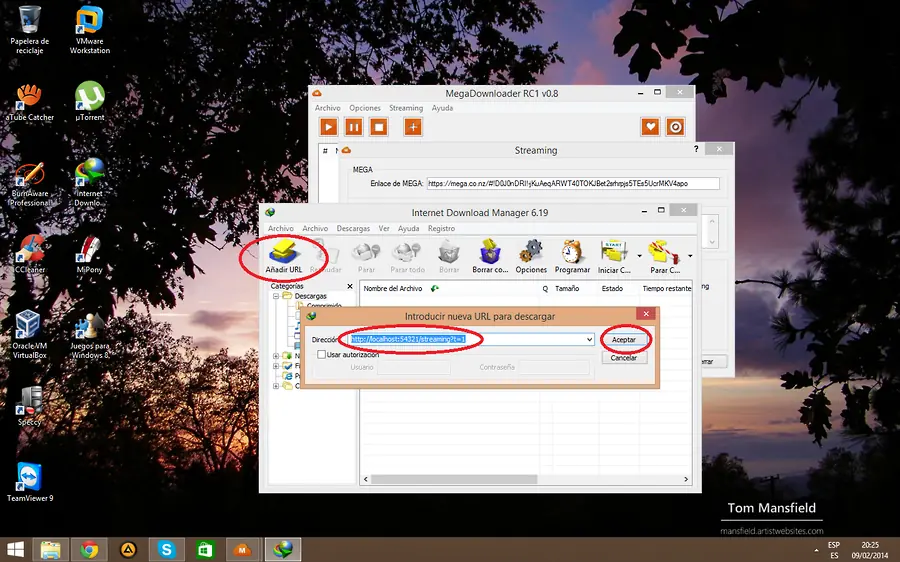Click the Cancelar button

pos(624,358)
